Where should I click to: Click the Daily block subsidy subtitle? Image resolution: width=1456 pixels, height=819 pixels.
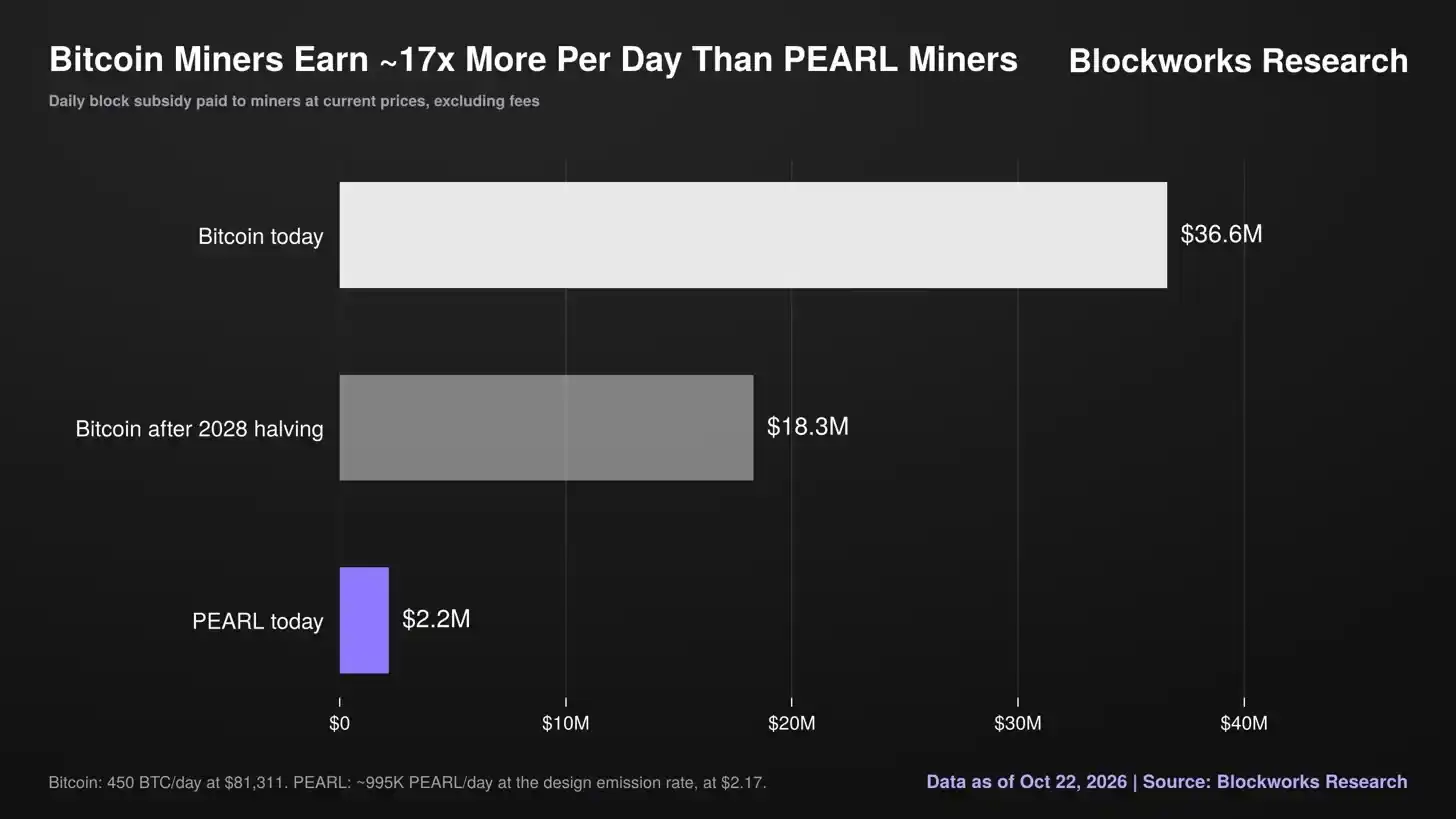(x=294, y=101)
